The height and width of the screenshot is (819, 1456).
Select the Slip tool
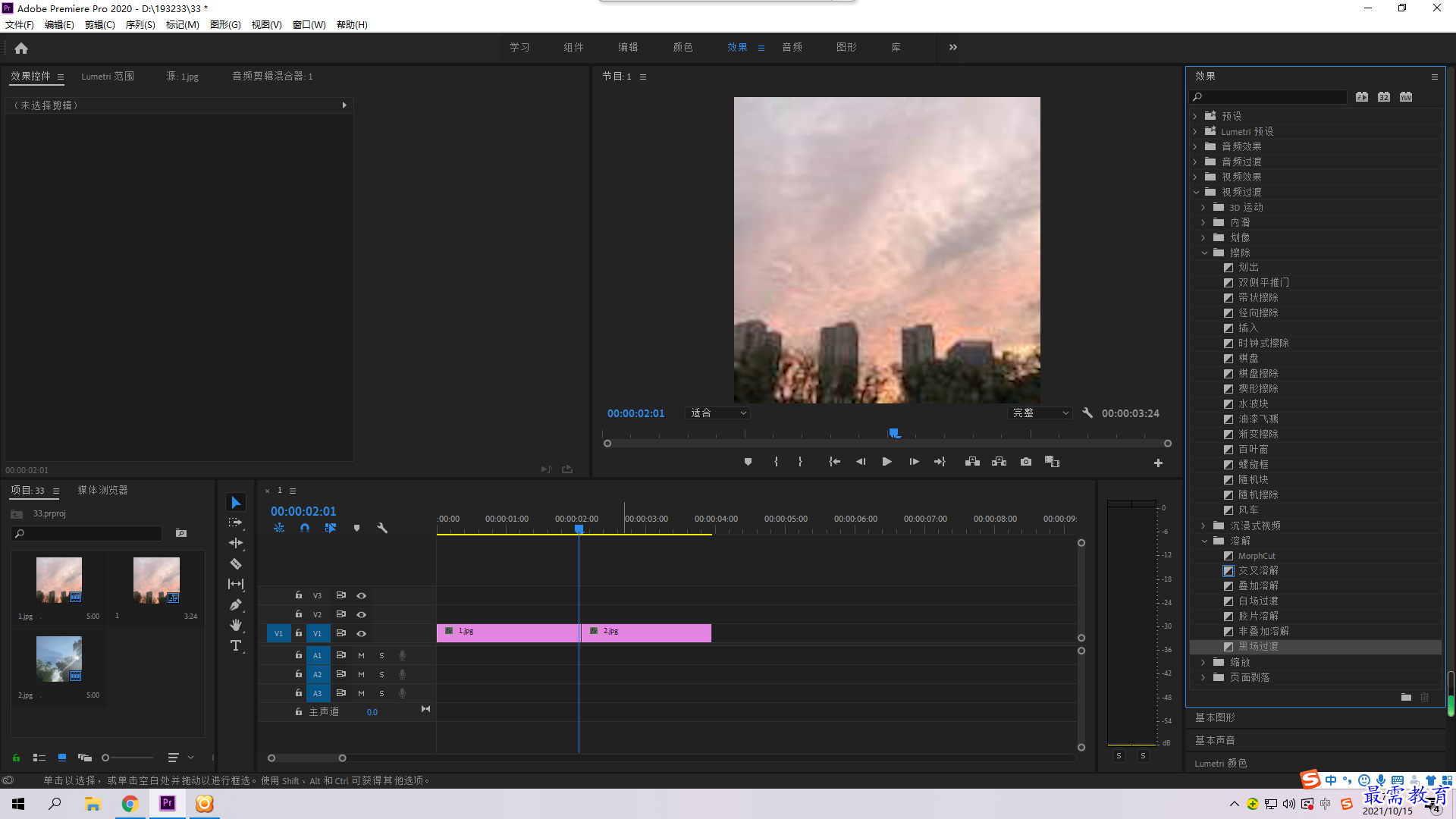236,584
